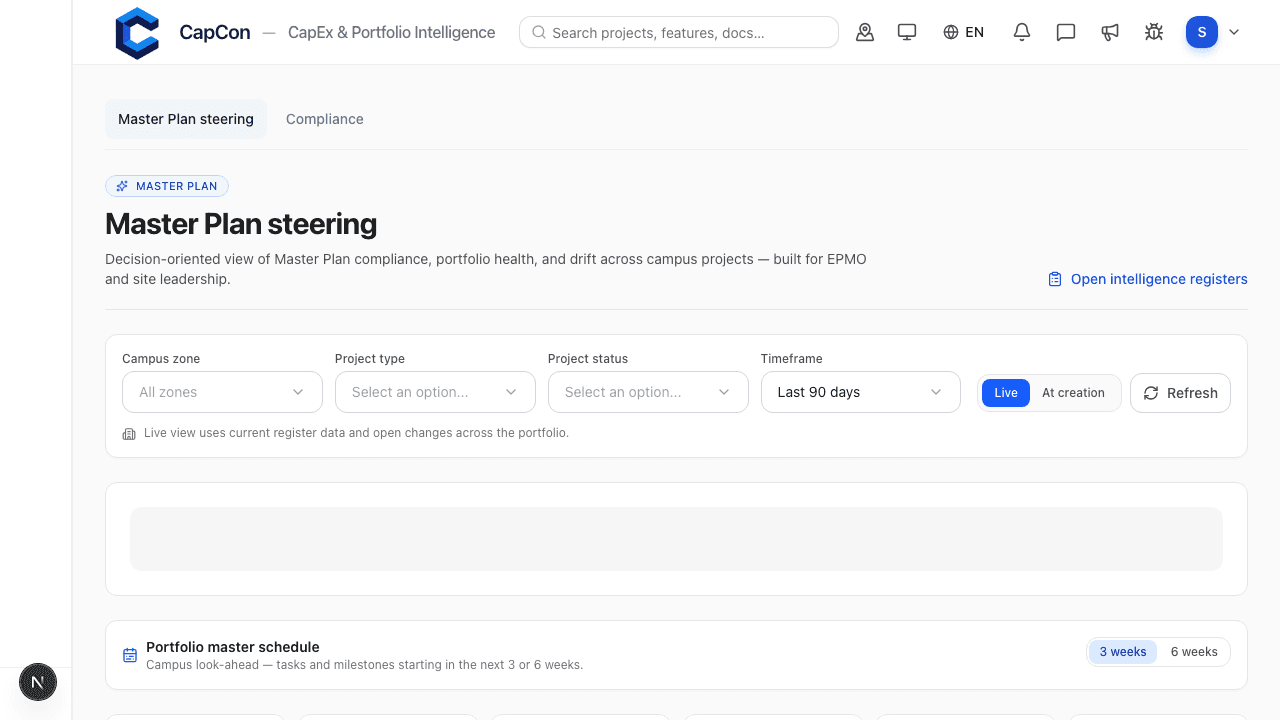Click the Campus look-ahead description text
Screen dimensions: 1280x720
[364, 664]
